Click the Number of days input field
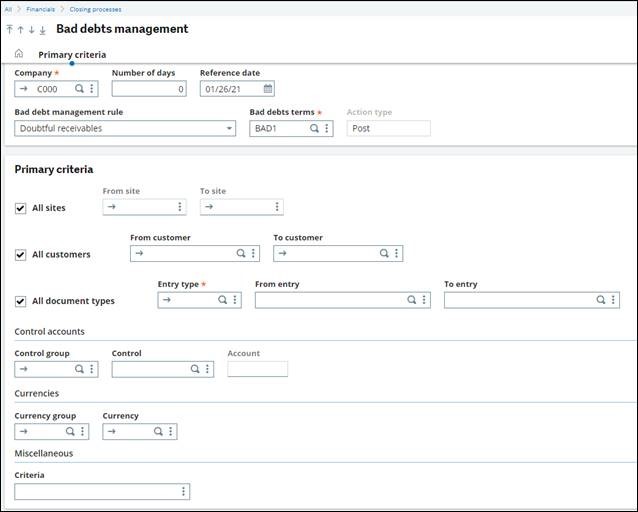Image resolution: width=638 pixels, height=512 pixels. tap(148, 89)
